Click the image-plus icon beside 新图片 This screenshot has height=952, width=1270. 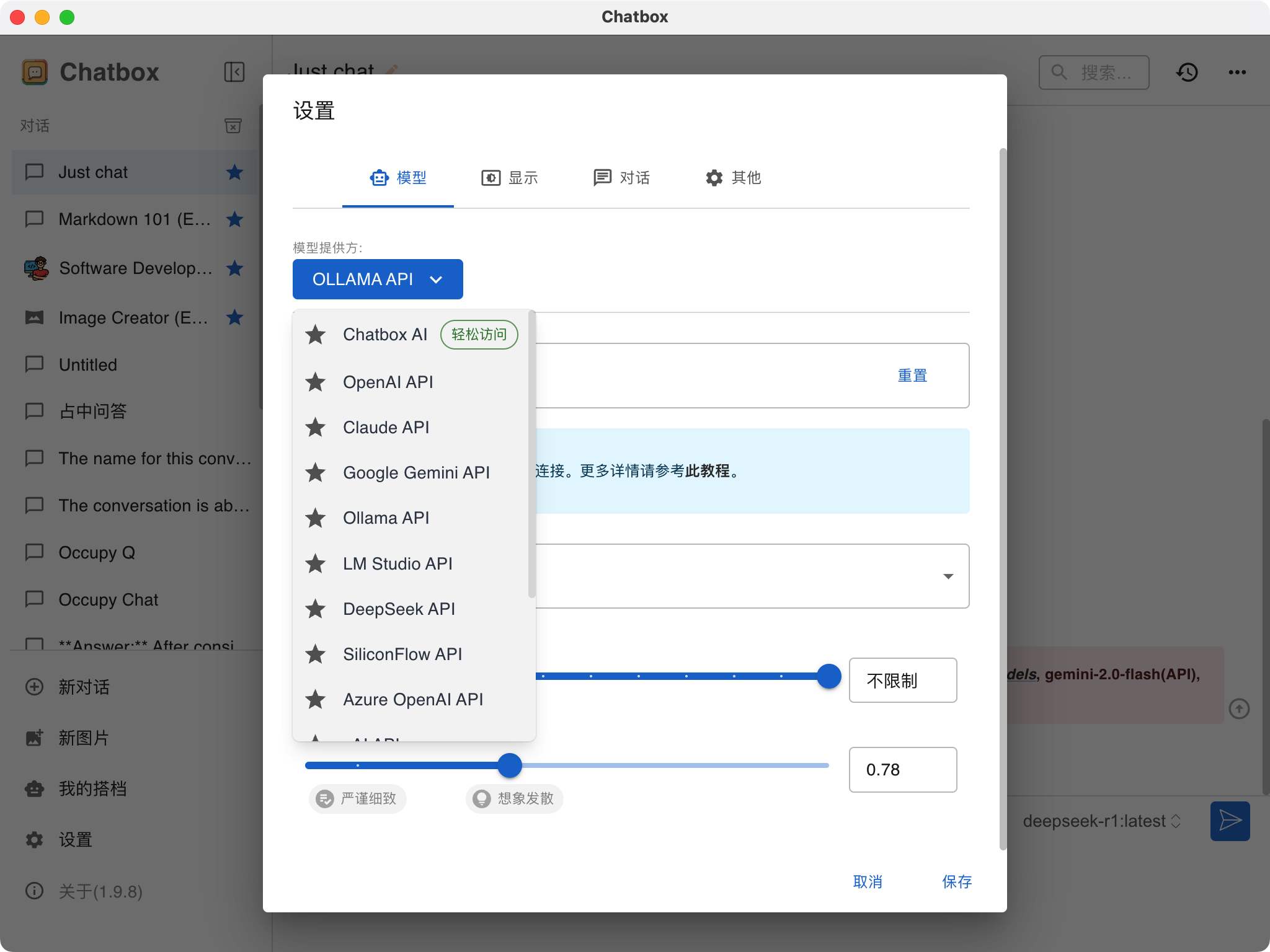[x=34, y=738]
